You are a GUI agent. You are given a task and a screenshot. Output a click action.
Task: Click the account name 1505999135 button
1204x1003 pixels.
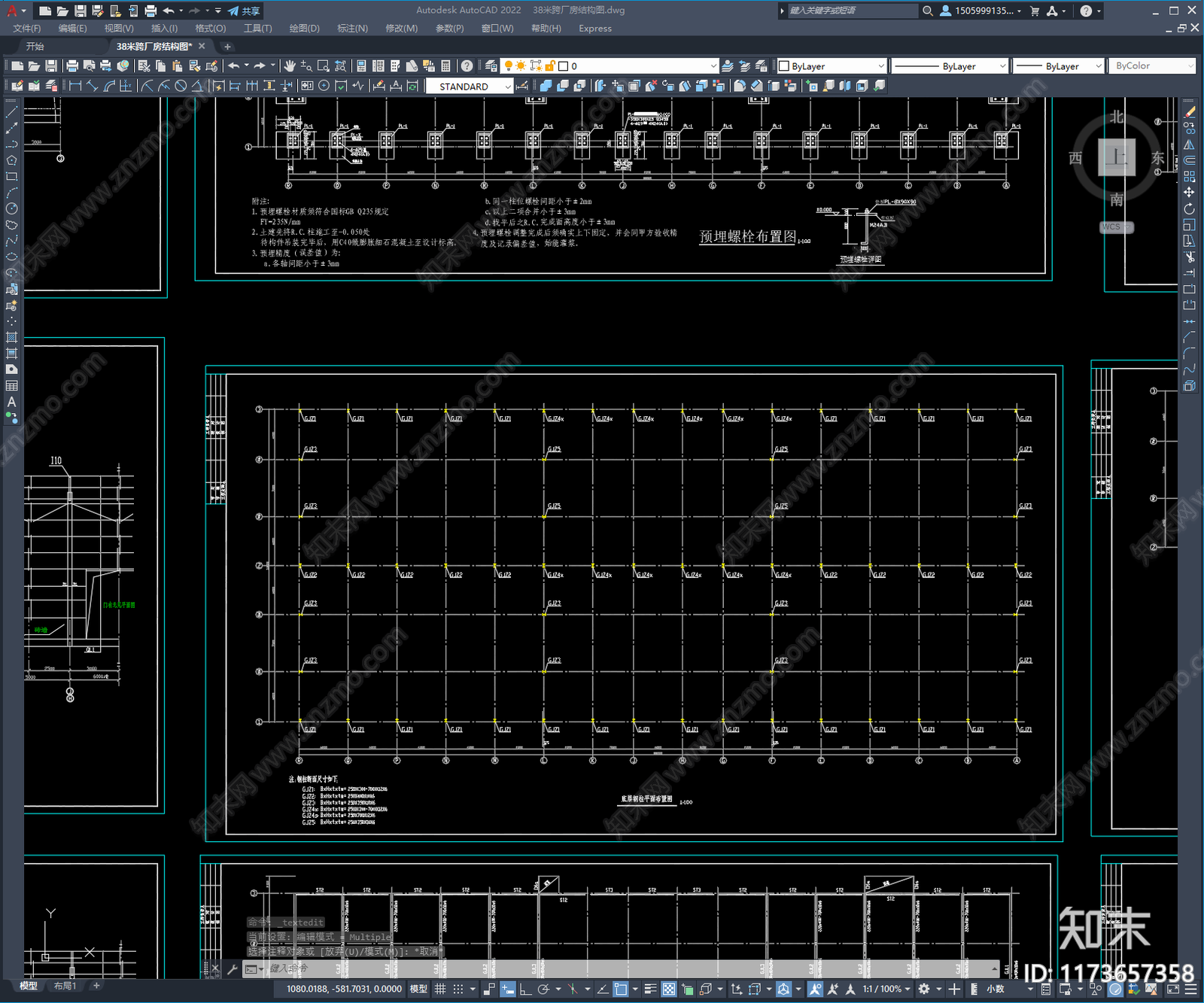(981, 11)
